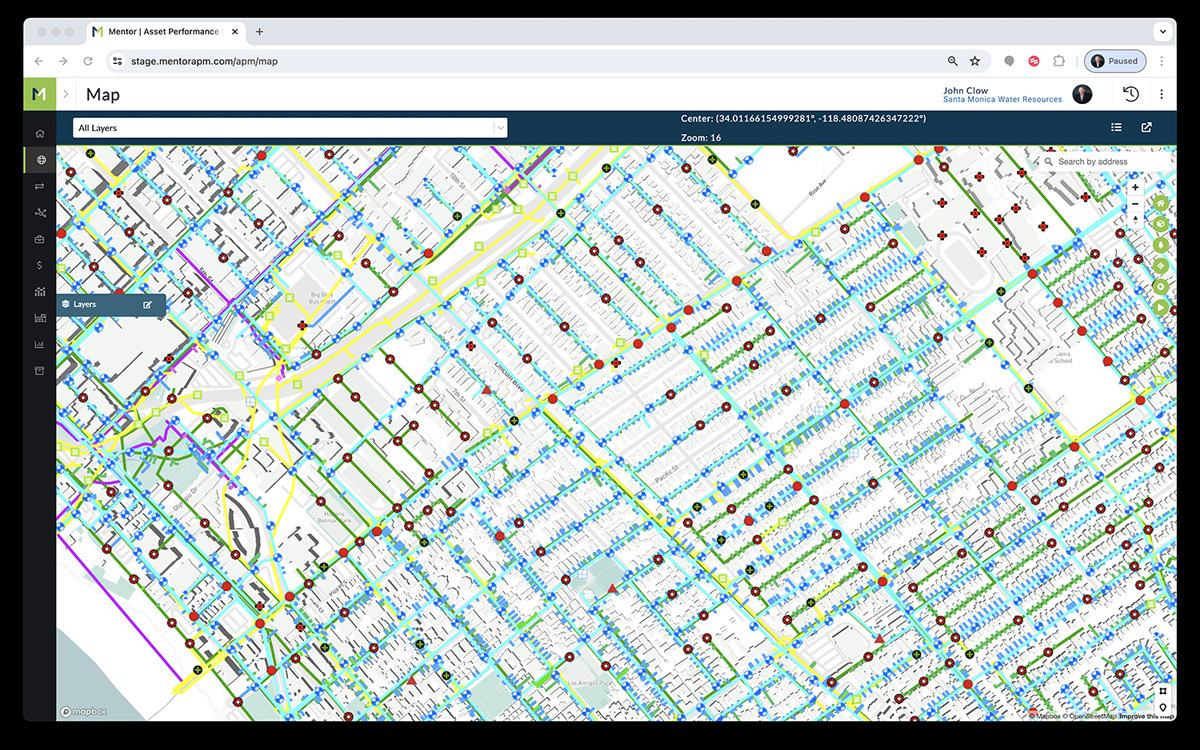Open the All Layers dropdown

coord(290,128)
